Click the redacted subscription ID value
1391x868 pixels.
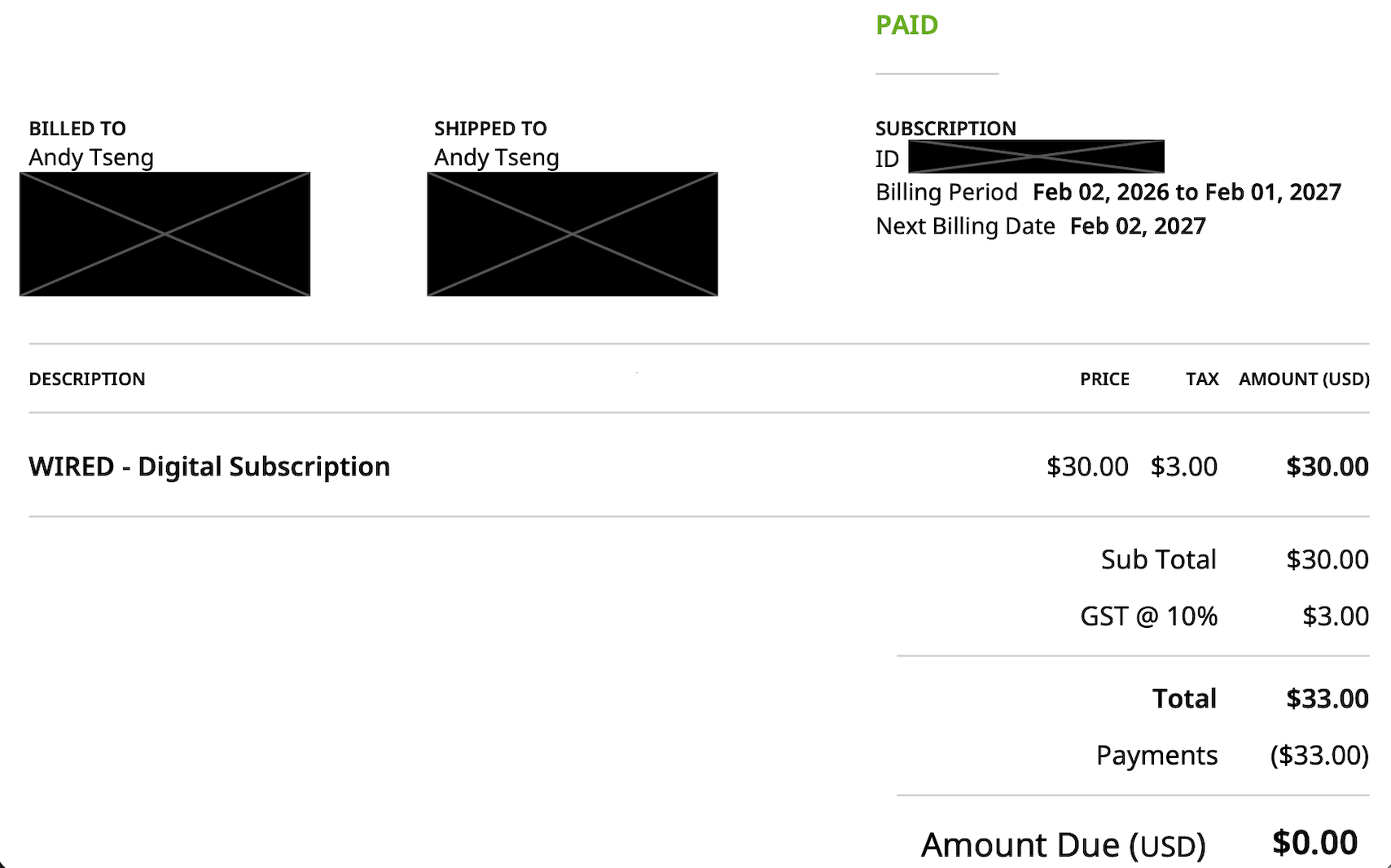pos(1036,156)
